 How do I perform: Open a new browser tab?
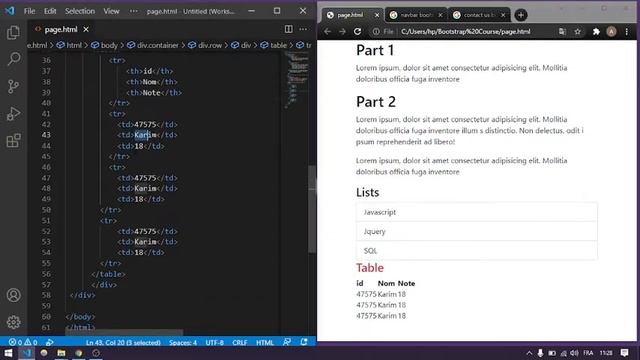click(520, 15)
